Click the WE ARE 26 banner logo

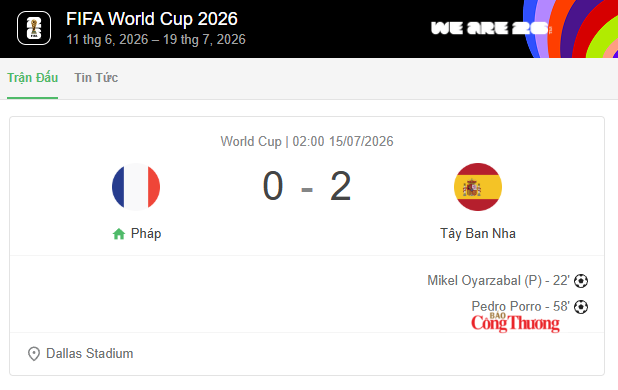(491, 28)
